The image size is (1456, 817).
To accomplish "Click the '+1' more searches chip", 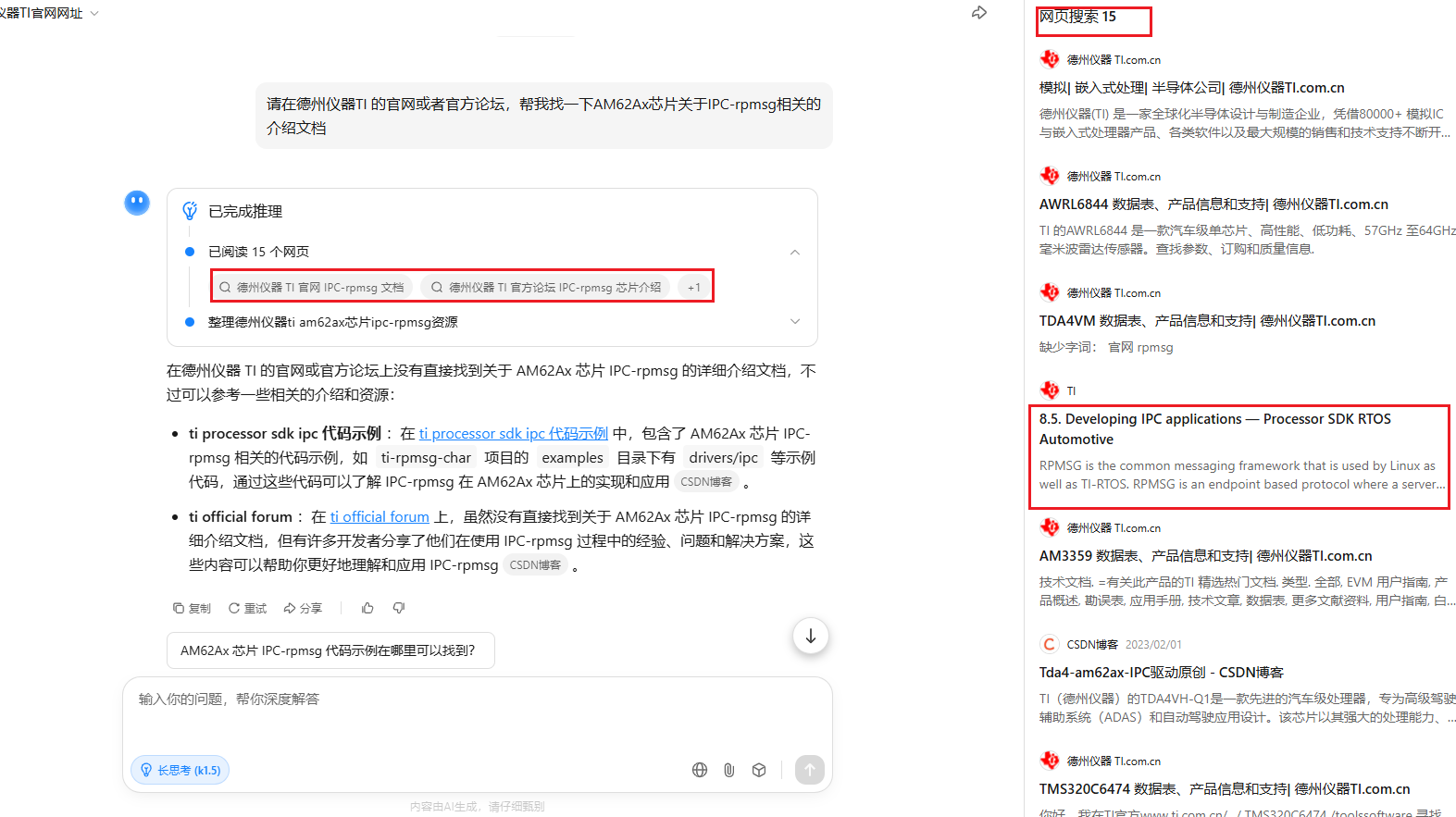I will click(x=693, y=287).
